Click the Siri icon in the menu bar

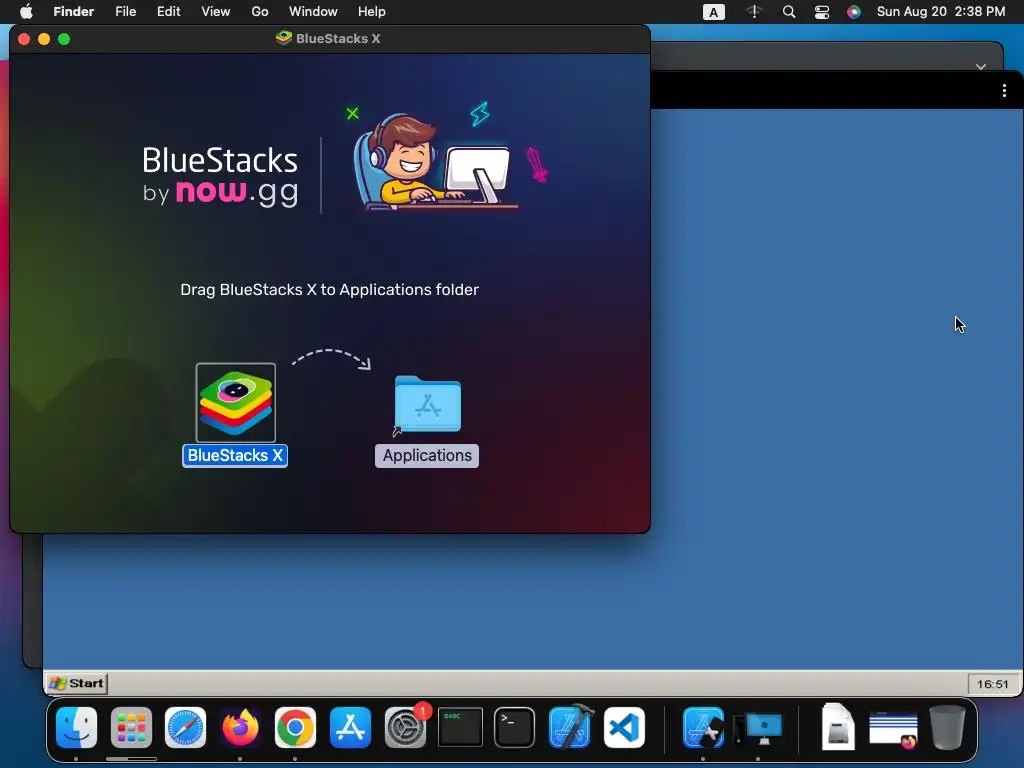pos(854,12)
